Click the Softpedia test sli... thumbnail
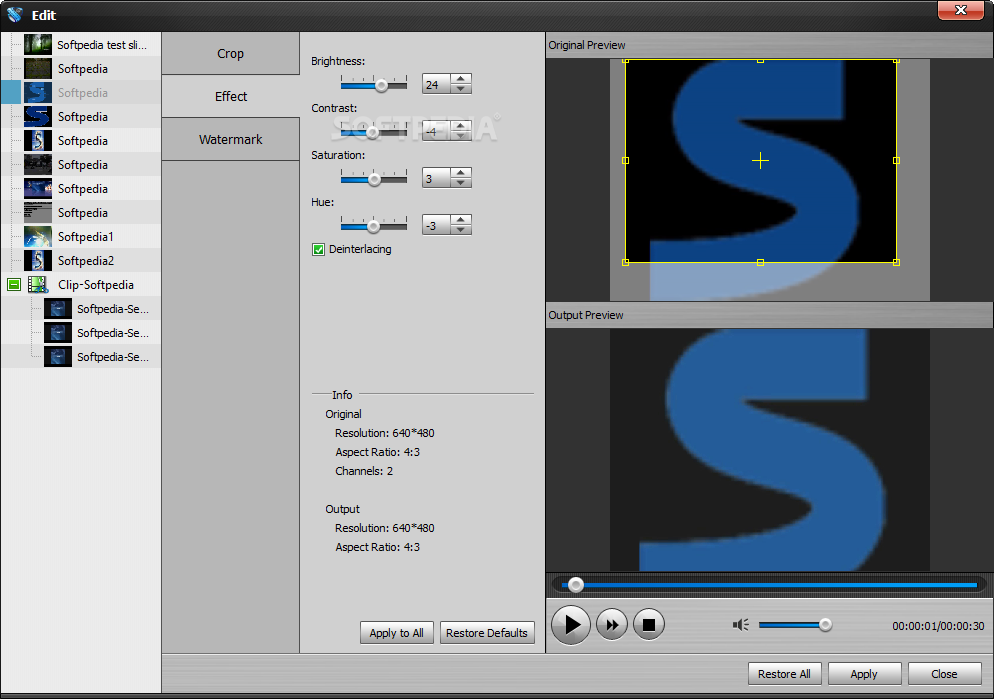994x699 pixels. coord(38,45)
